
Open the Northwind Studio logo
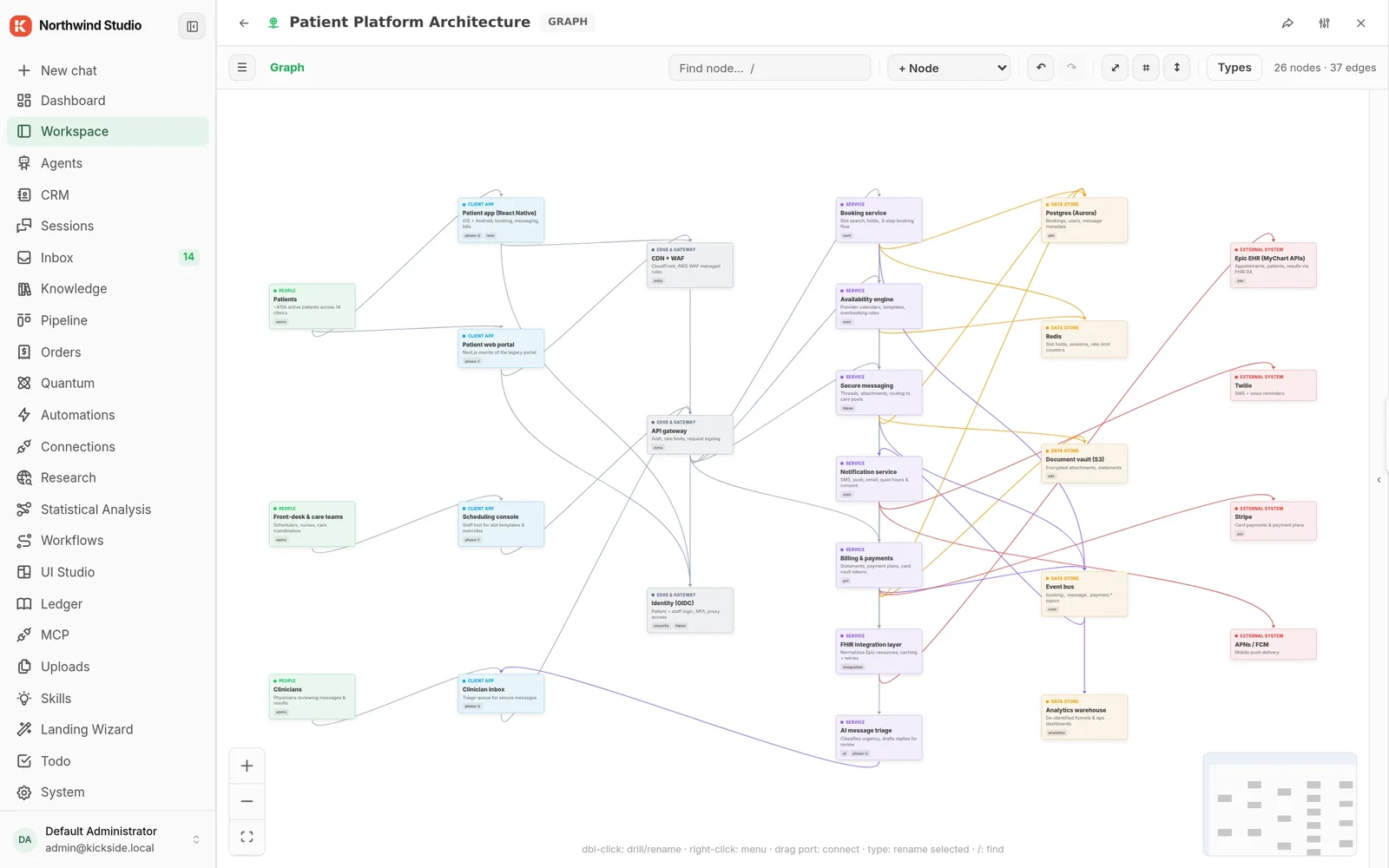pyautogui.click(x=21, y=25)
